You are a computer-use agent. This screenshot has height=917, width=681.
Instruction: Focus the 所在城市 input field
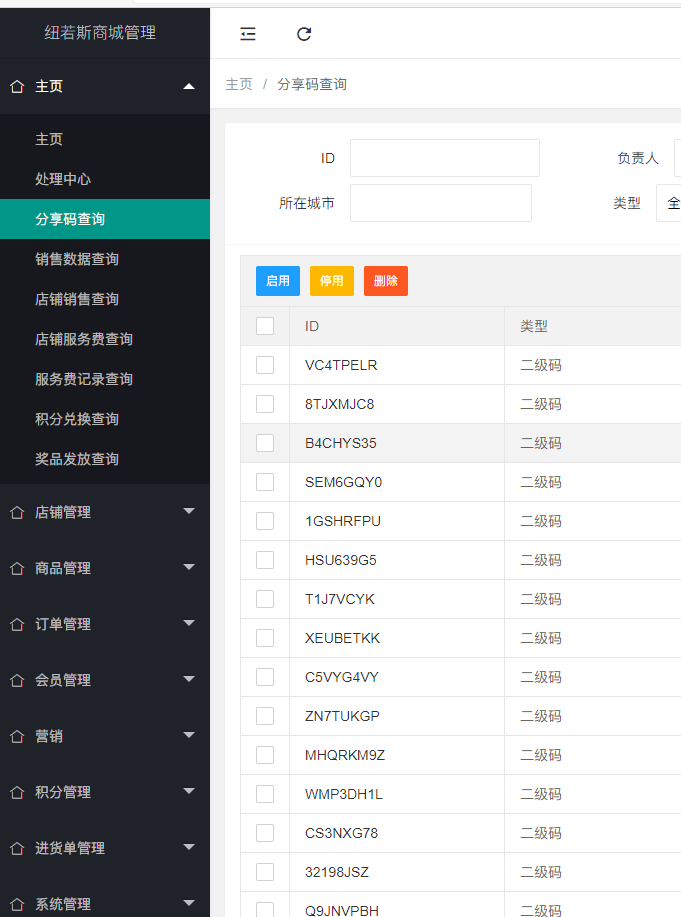(x=441, y=203)
